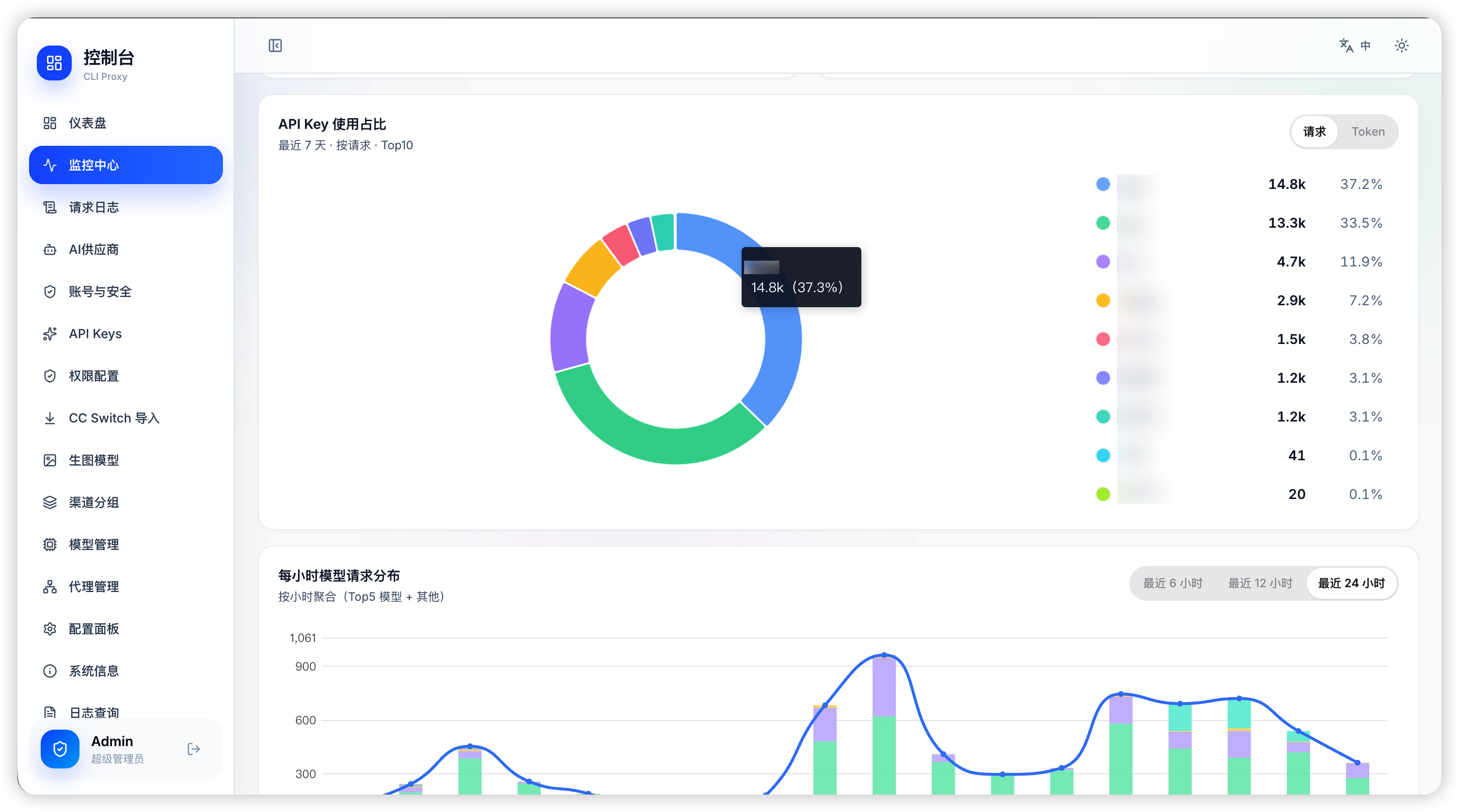1459x812 pixels.
Task: View the 系统信息 page
Action: tap(126, 671)
